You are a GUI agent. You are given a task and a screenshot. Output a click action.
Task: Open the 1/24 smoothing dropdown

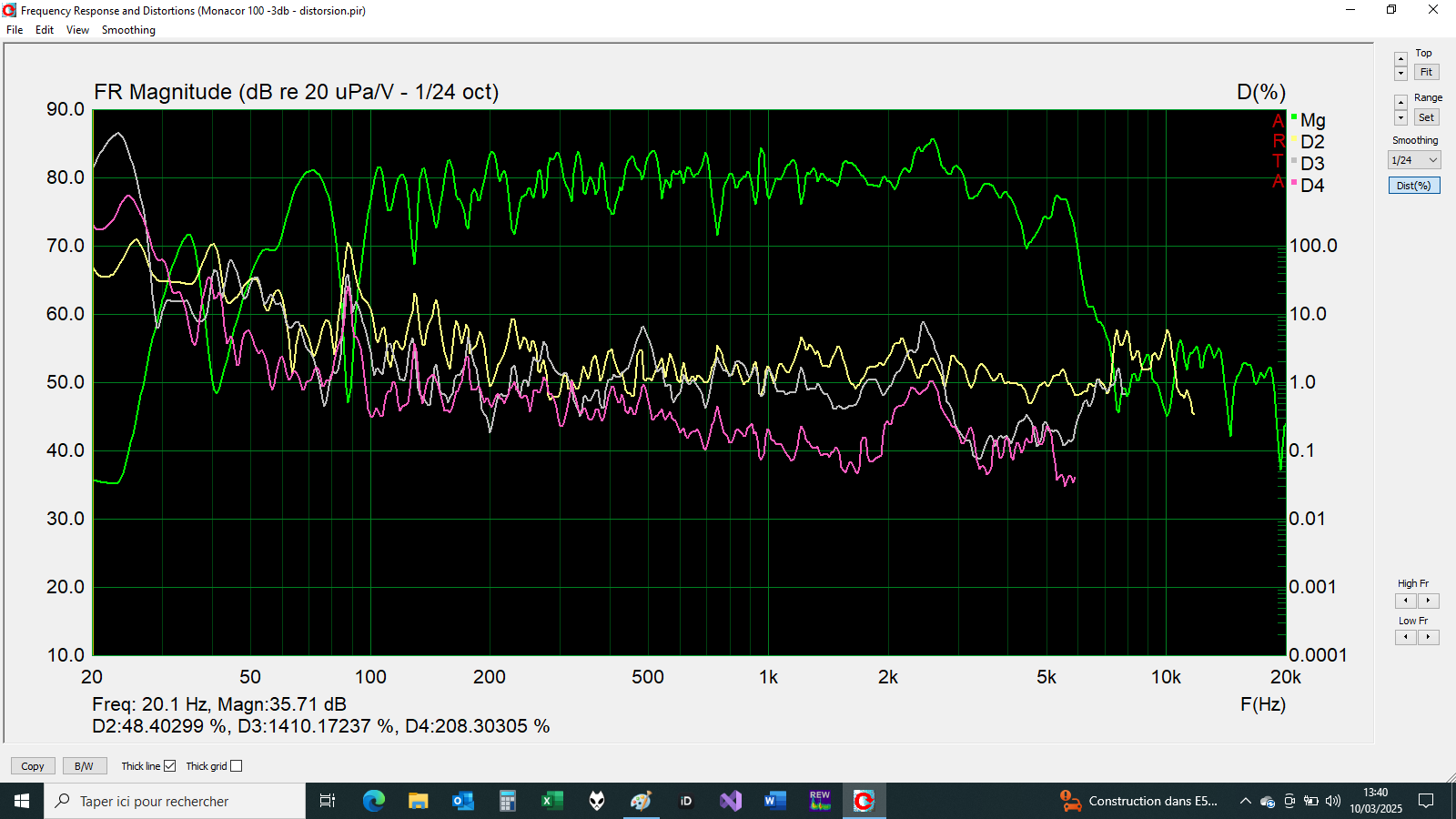pyautogui.click(x=1414, y=160)
